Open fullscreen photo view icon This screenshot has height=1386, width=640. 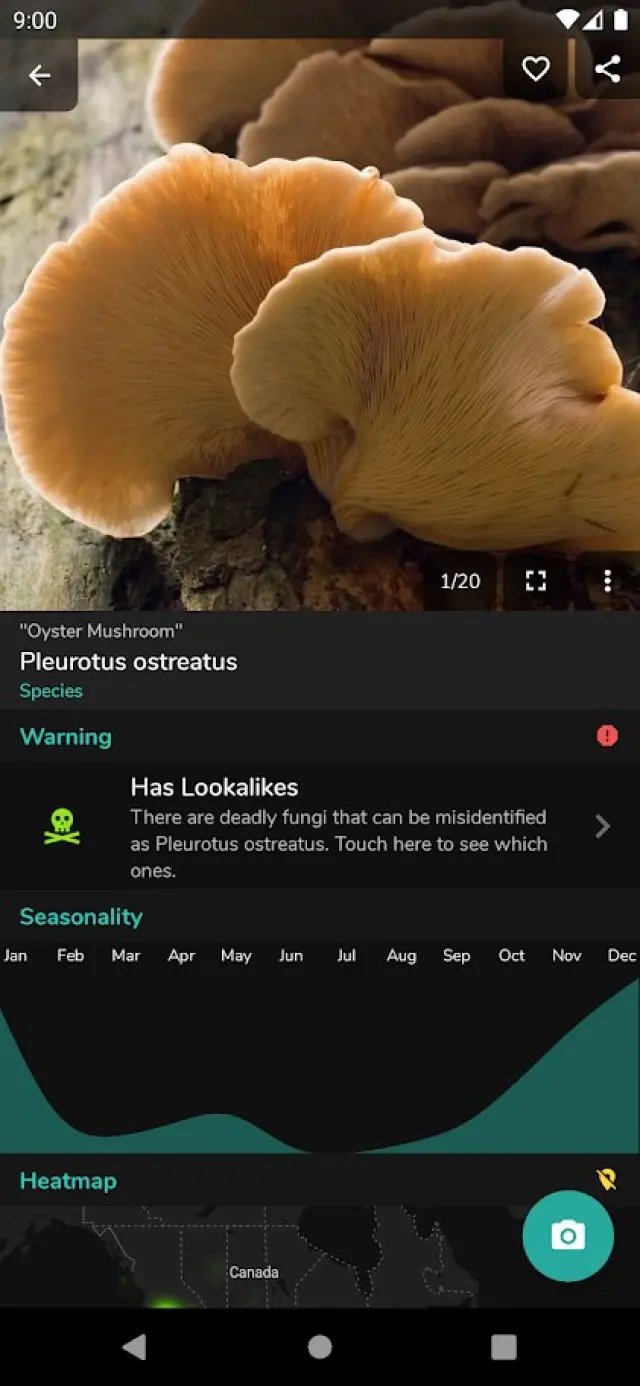pyautogui.click(x=536, y=581)
